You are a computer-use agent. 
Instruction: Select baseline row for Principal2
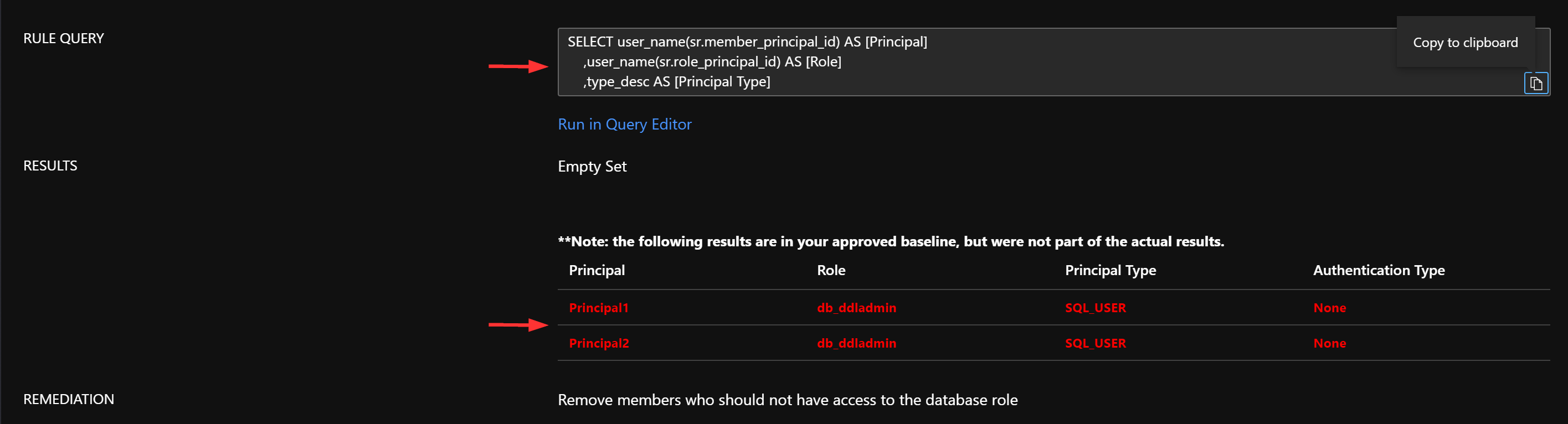tap(598, 343)
